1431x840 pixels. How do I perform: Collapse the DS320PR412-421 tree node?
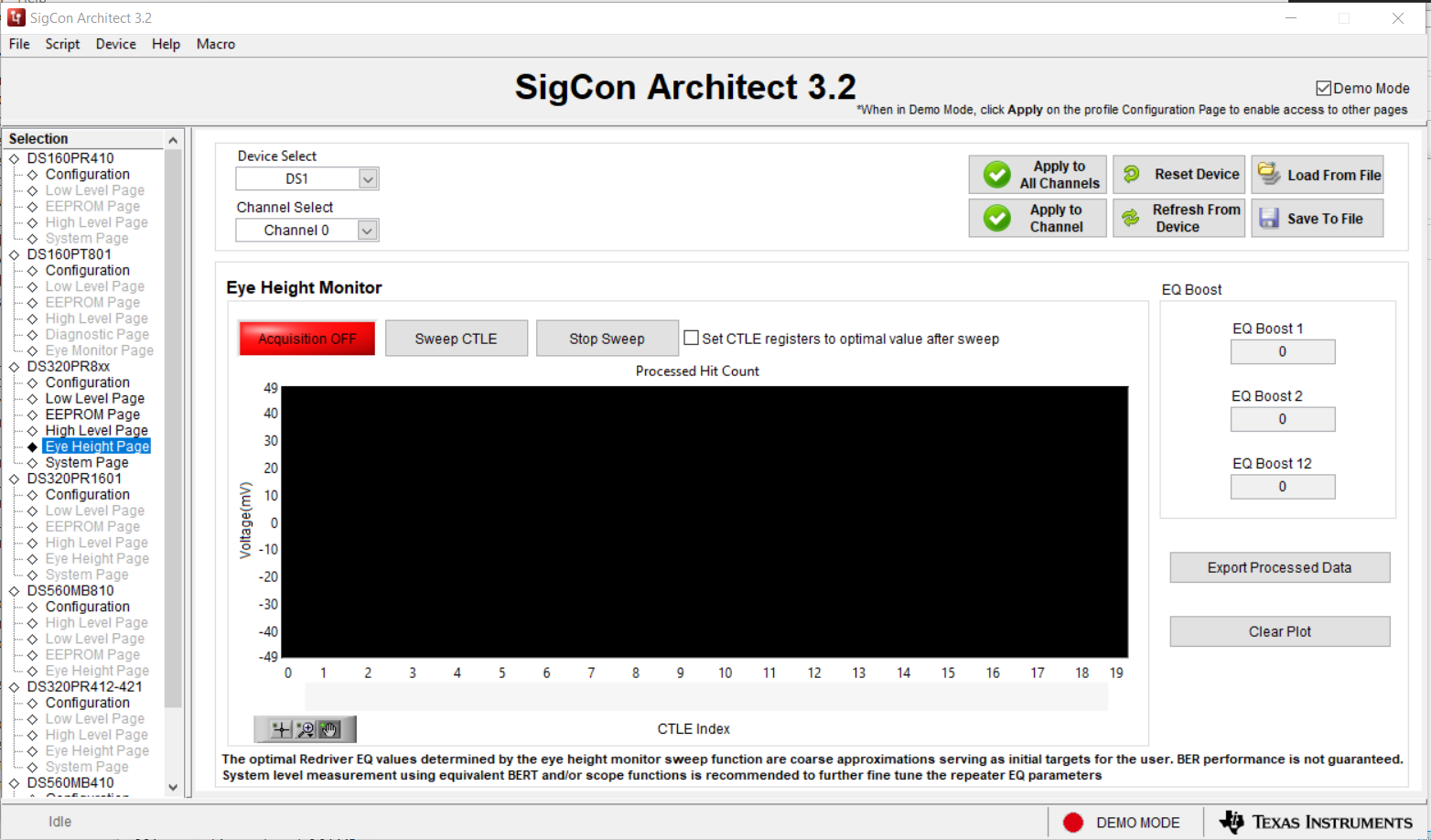point(15,687)
